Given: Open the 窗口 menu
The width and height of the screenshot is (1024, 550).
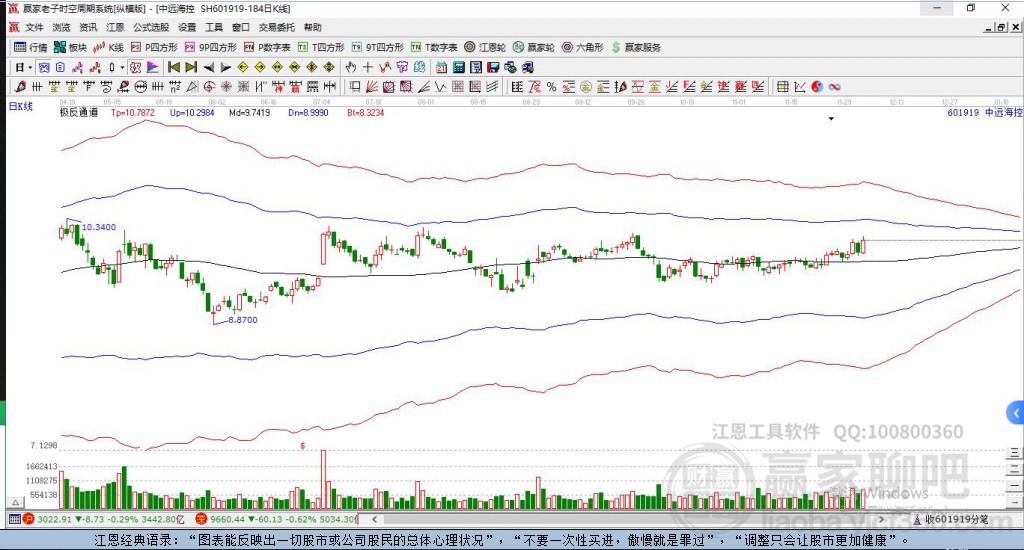Looking at the screenshot, I should point(241,27).
